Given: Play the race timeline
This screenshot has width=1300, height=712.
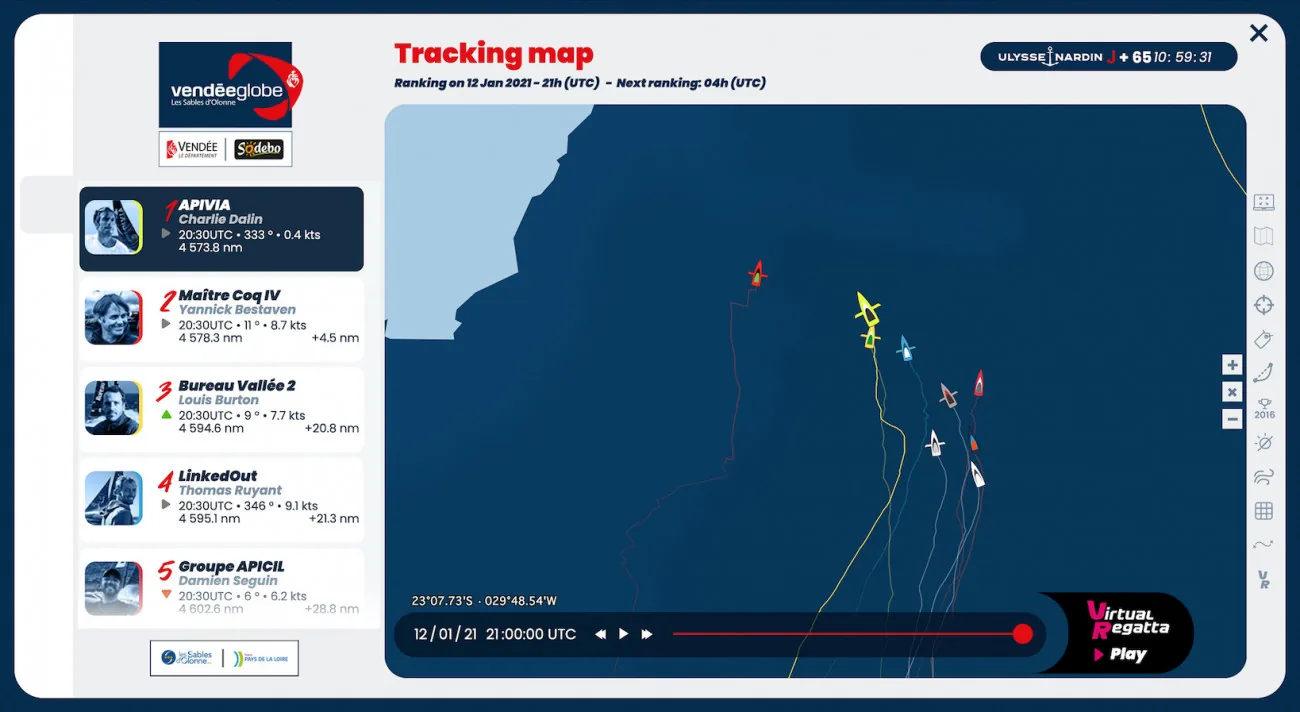Looking at the screenshot, I should (x=623, y=634).
